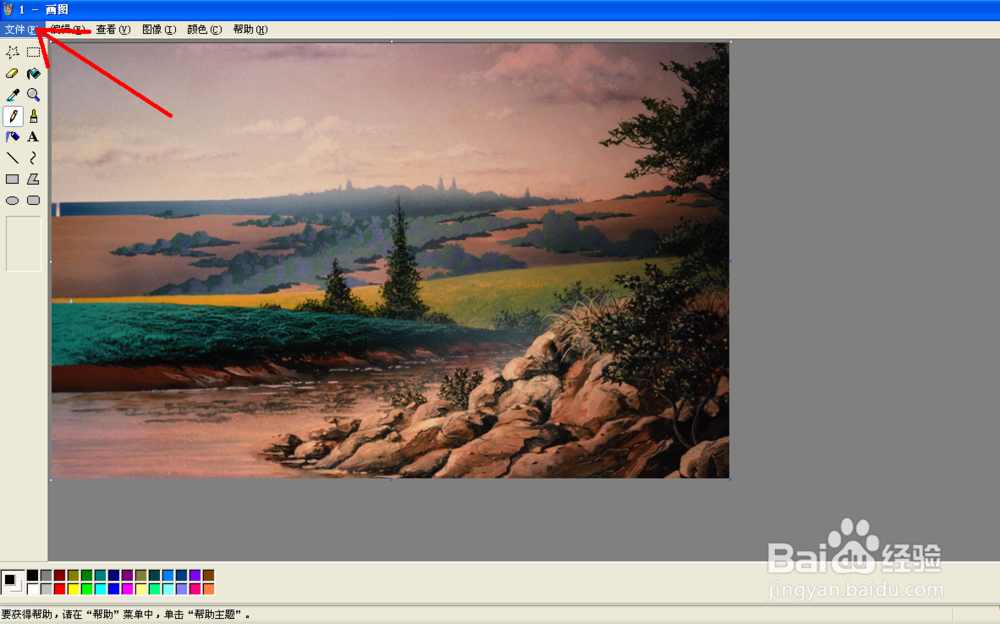Click the status bar help hint text
Screen dimensions: 1000x624
click(125, 615)
